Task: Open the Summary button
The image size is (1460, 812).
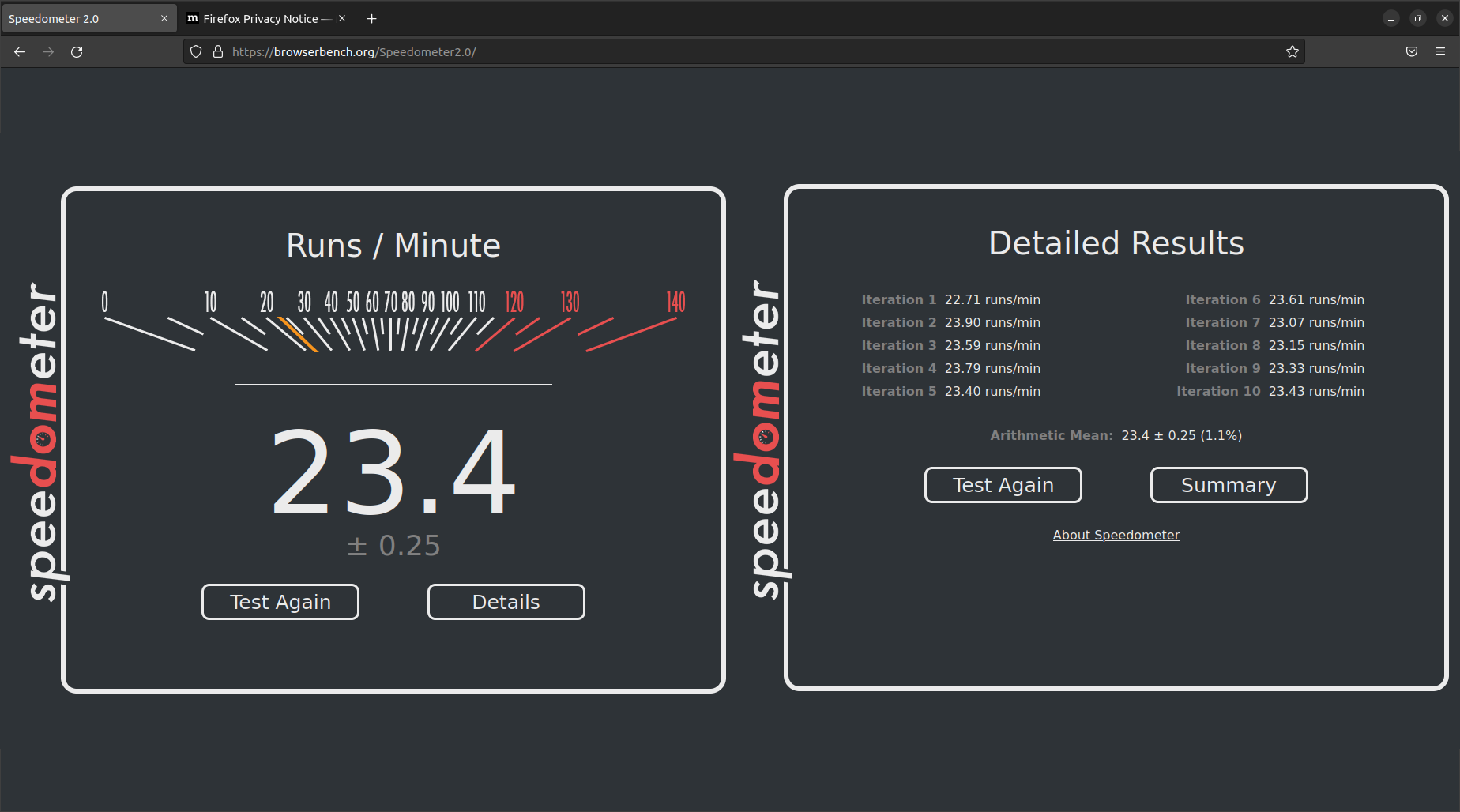Action: (1229, 485)
